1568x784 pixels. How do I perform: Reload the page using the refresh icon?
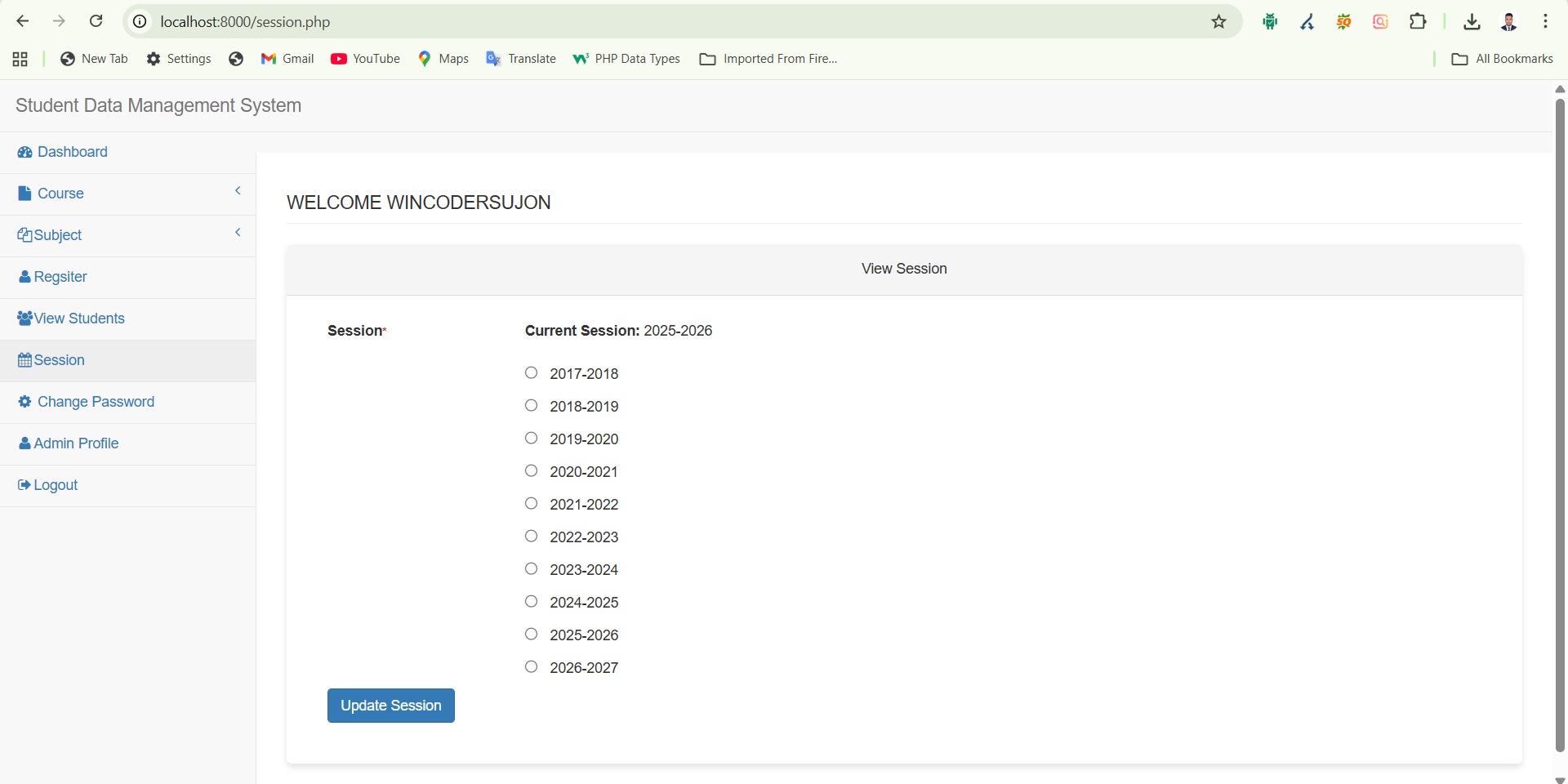96,22
